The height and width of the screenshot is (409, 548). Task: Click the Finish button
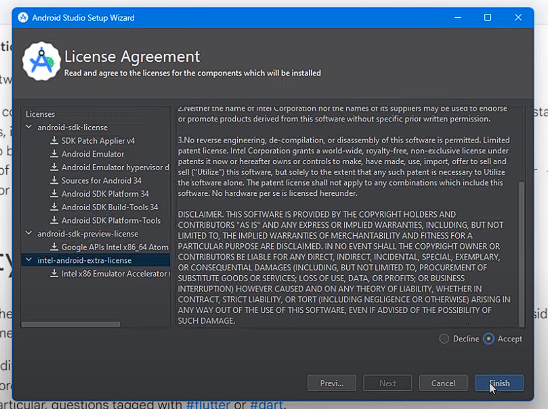(x=499, y=383)
